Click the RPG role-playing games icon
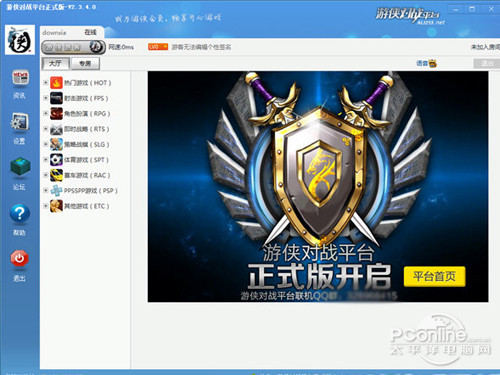 pos(56,114)
